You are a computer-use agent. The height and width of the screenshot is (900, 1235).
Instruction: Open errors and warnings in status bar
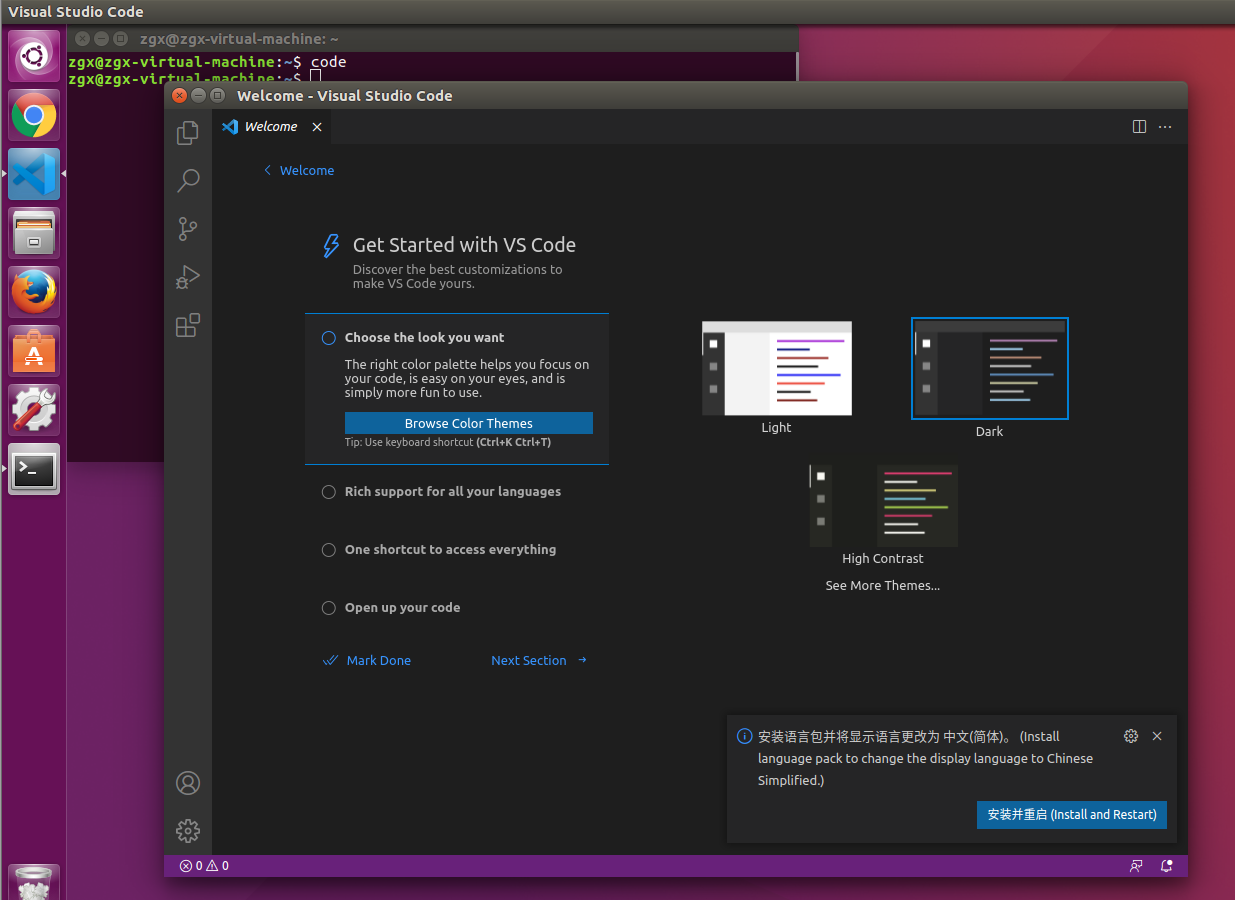coord(204,866)
